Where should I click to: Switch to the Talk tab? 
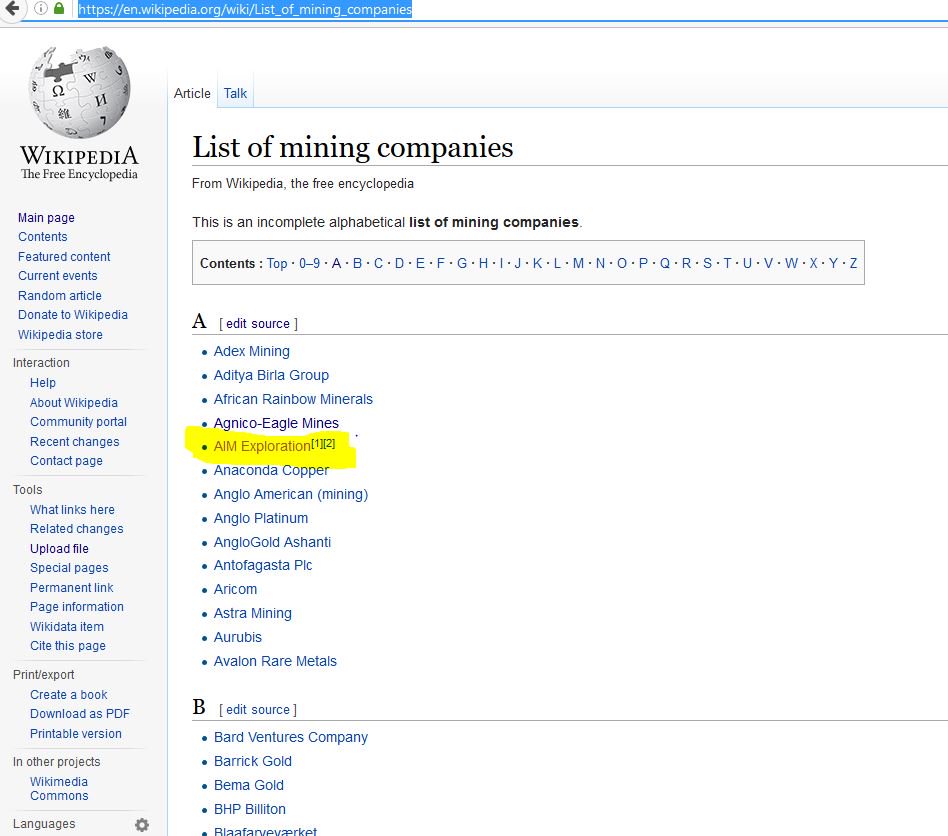[x=235, y=94]
